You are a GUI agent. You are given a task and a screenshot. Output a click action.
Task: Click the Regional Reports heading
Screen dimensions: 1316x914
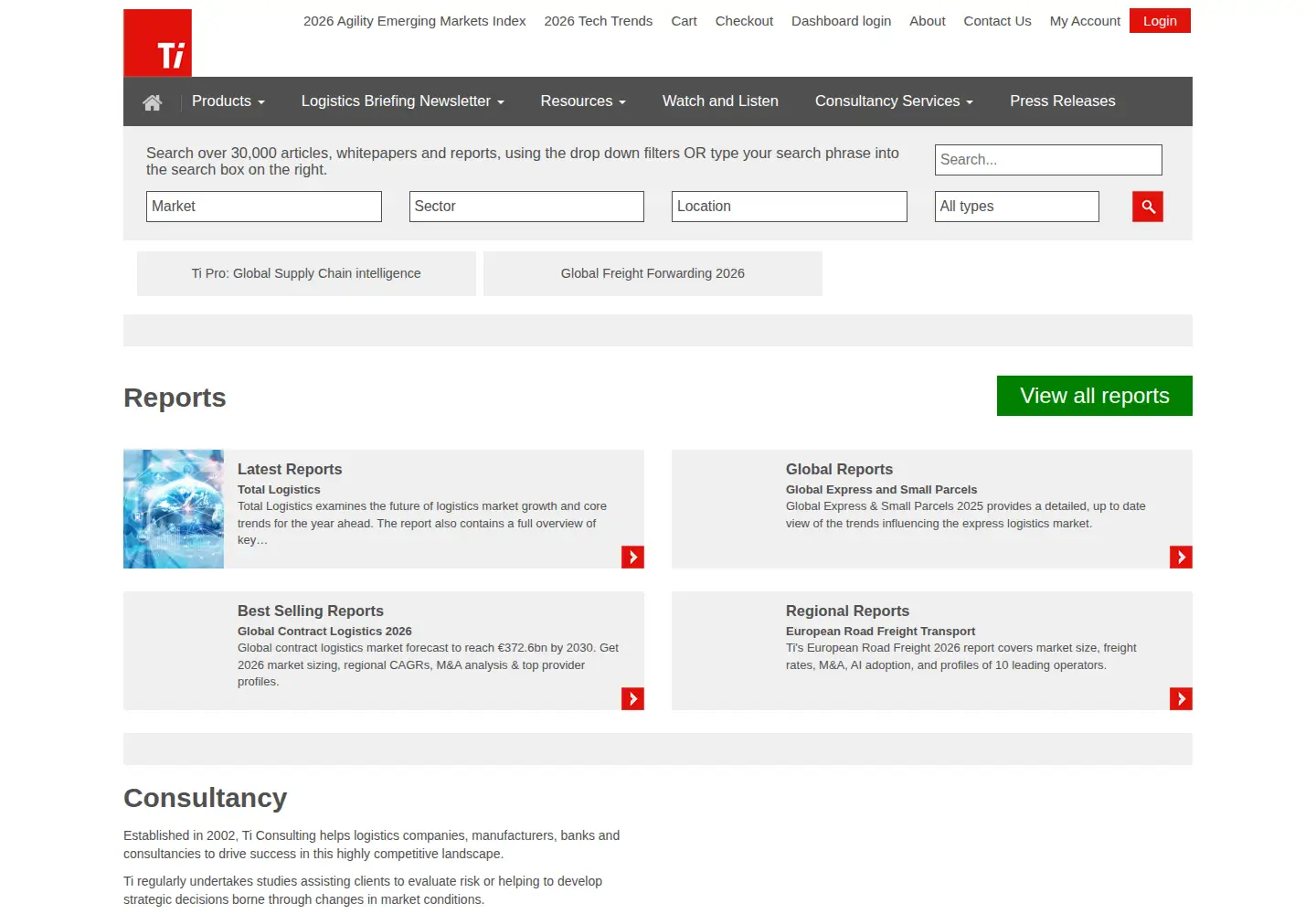click(x=847, y=611)
